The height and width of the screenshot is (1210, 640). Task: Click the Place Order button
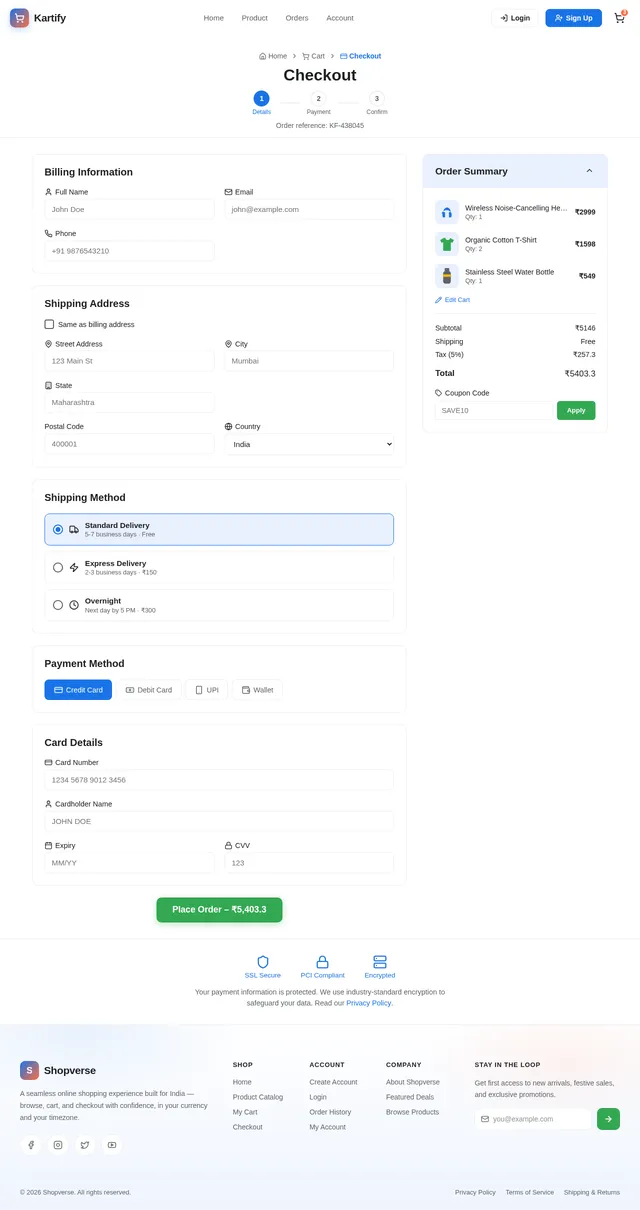tap(219, 910)
